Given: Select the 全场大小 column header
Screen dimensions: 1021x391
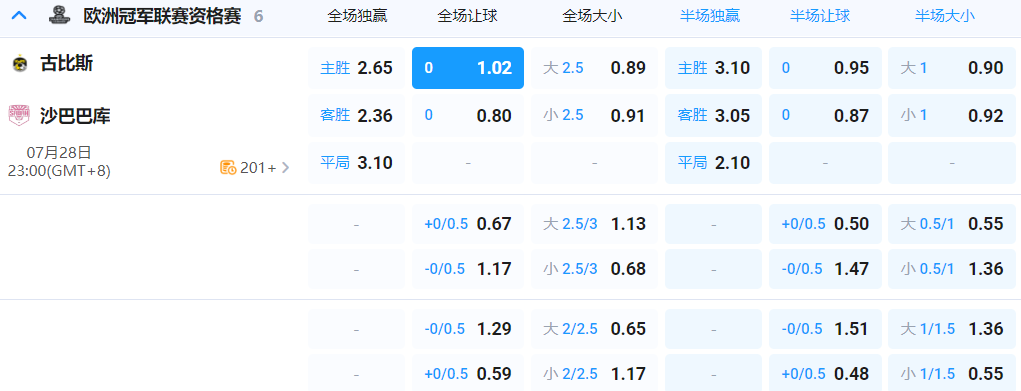Looking at the screenshot, I should 592,16.
